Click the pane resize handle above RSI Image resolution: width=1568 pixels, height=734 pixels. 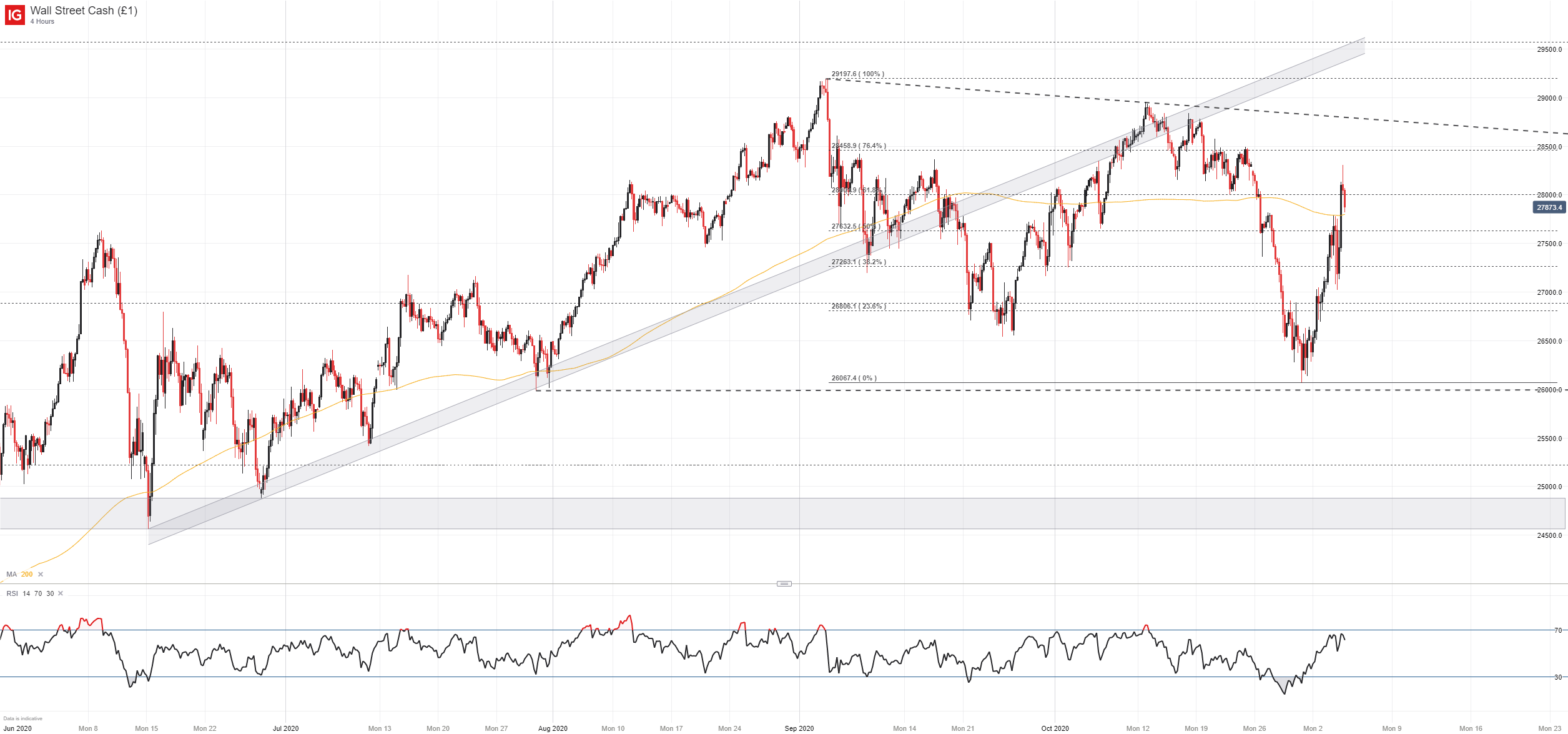pyautogui.click(x=784, y=583)
